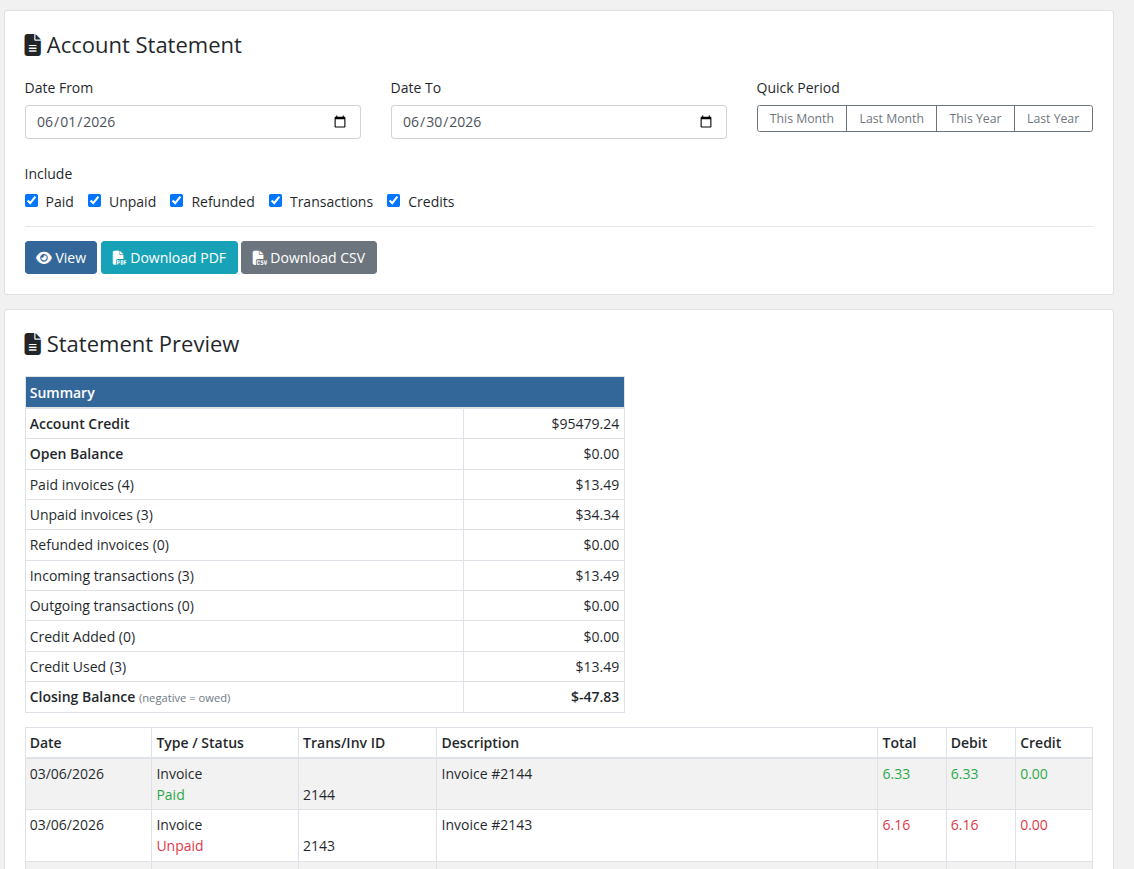Click the Credit column header
This screenshot has height=869, width=1134.
coord(1054,742)
